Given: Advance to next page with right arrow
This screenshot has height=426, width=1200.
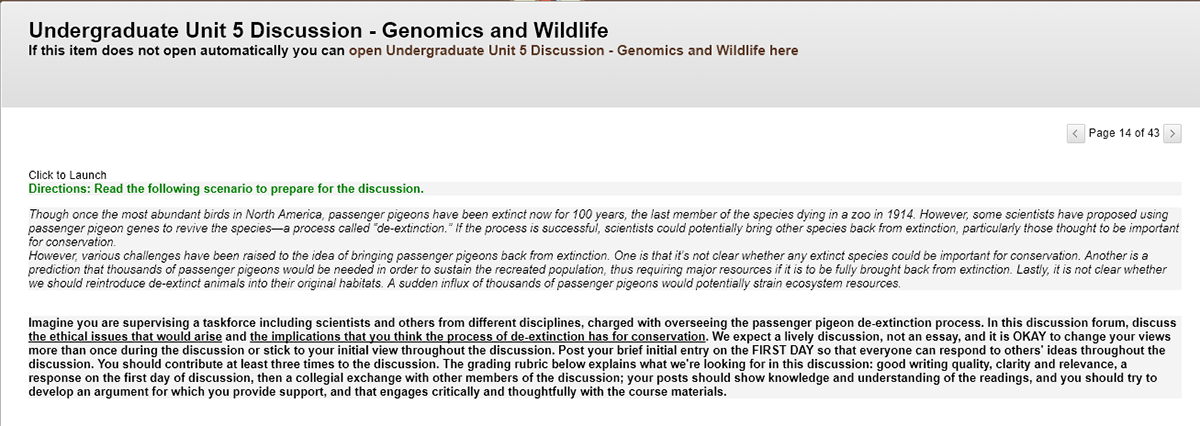Looking at the screenshot, I should (x=1173, y=133).
